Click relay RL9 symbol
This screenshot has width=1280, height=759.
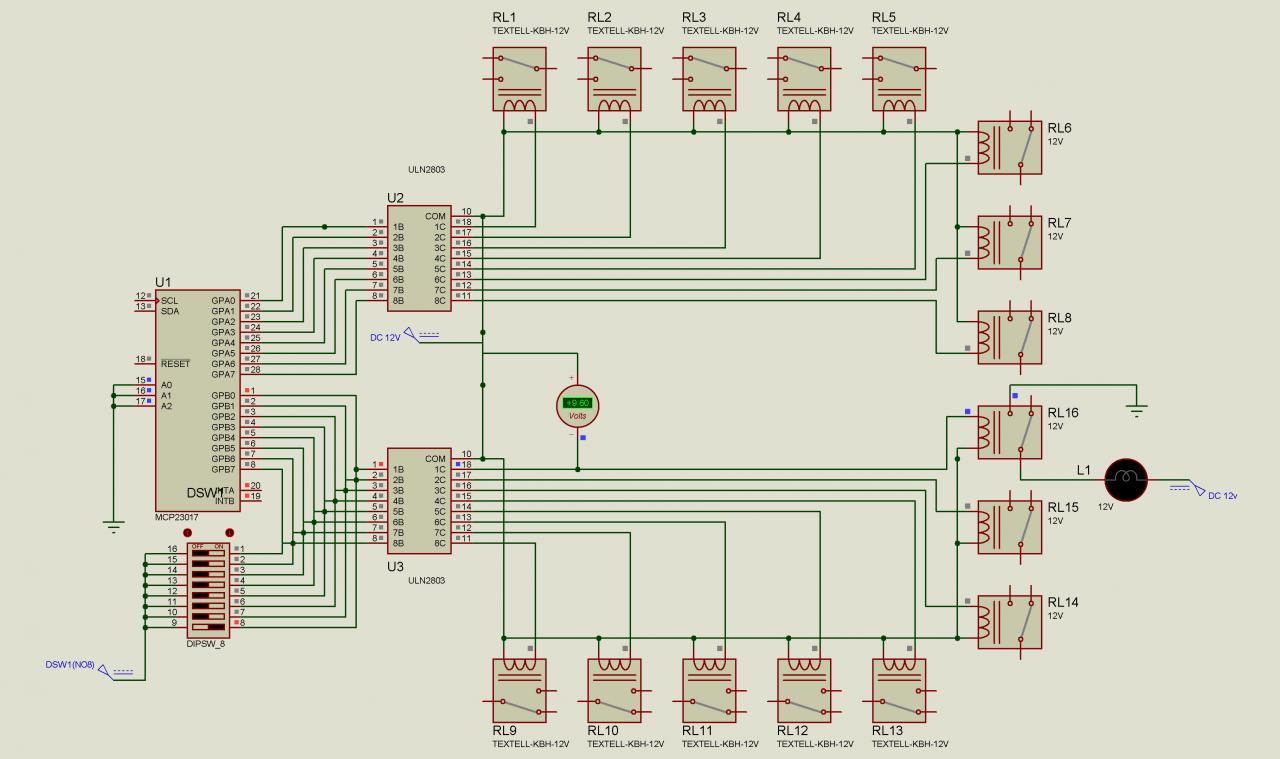(x=520, y=691)
